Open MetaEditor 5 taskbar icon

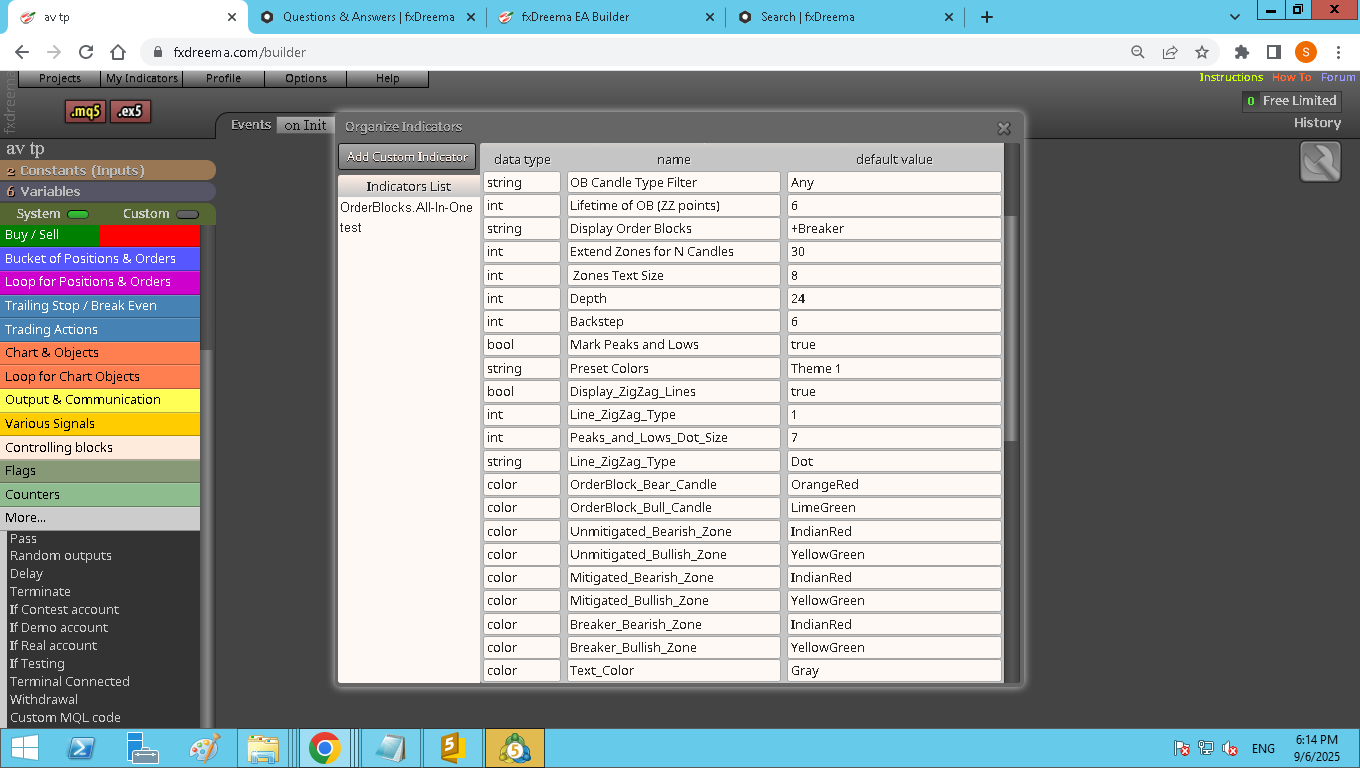tap(454, 748)
